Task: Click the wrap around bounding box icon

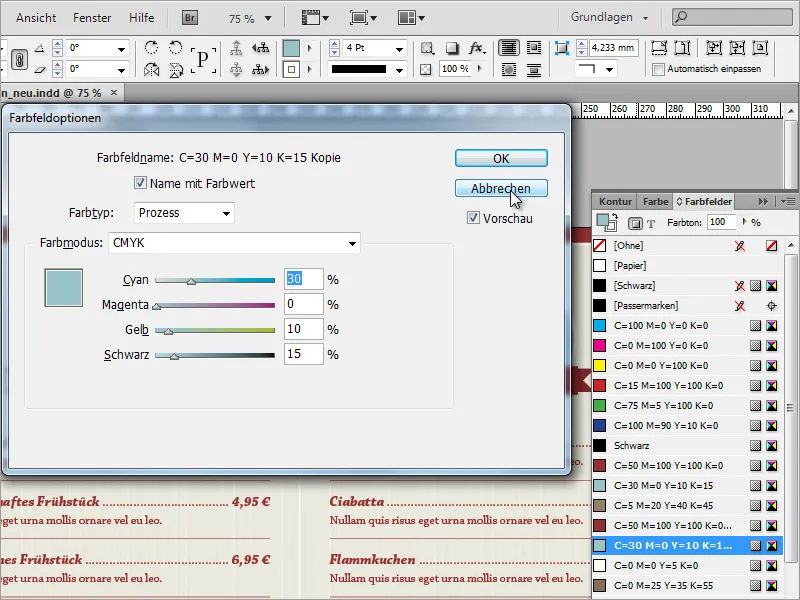Action: click(534, 48)
